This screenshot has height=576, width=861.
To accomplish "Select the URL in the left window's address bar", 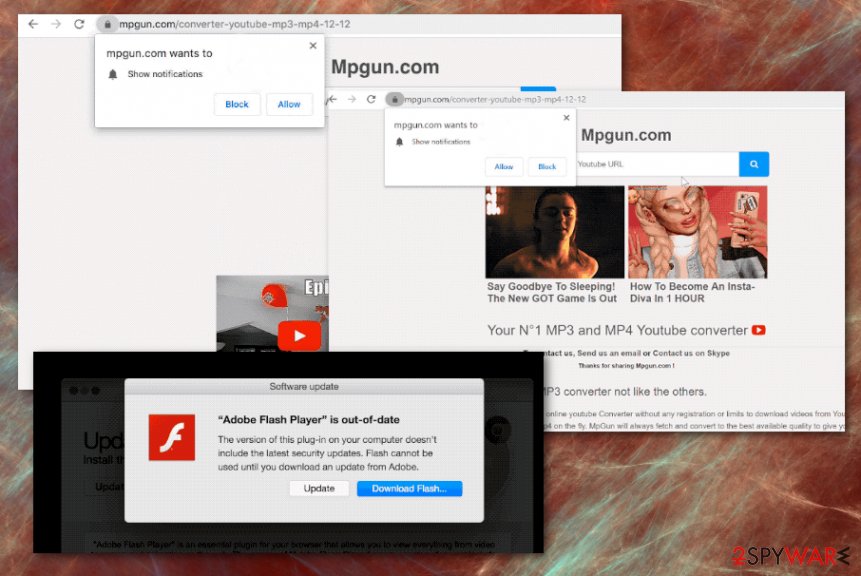I will coord(234,24).
